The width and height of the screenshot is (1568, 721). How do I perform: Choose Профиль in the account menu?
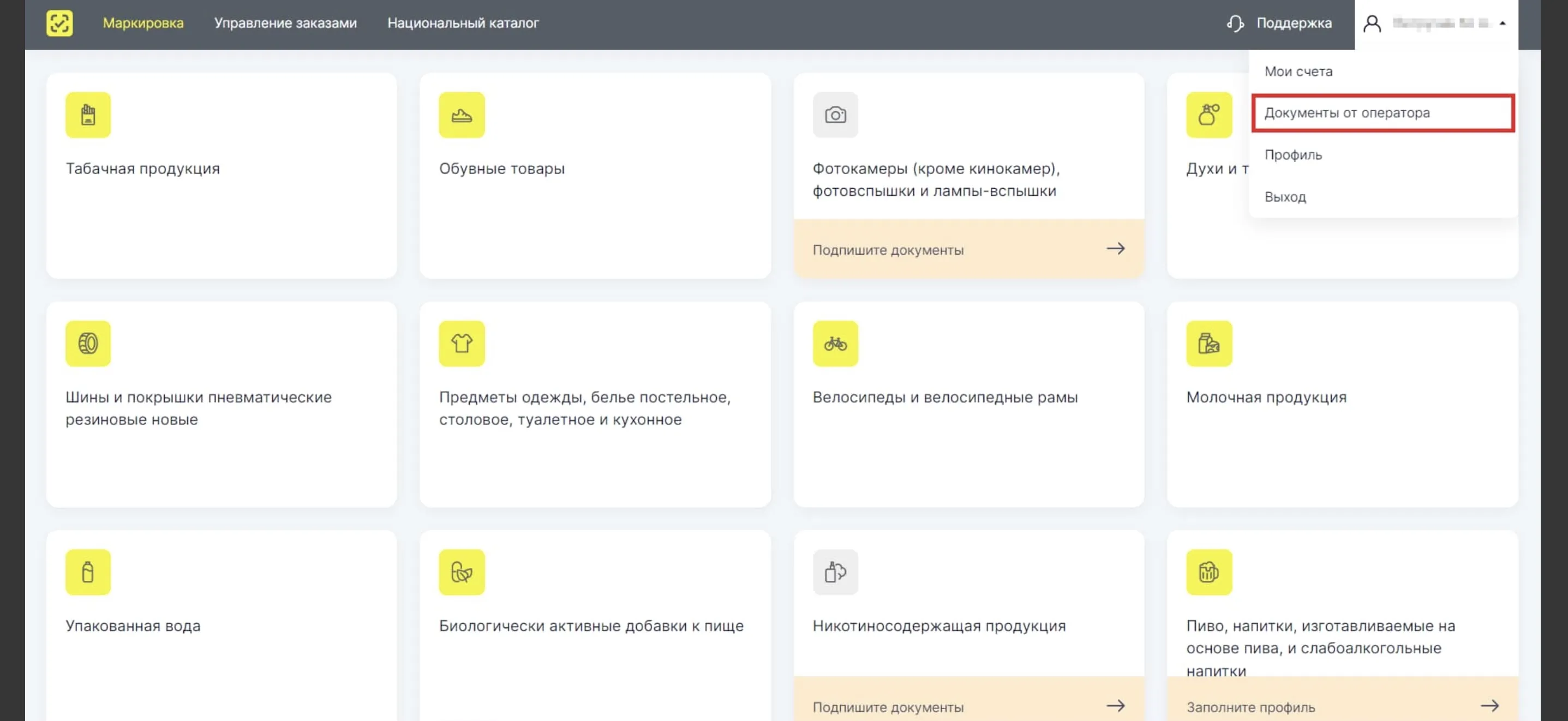(1293, 154)
